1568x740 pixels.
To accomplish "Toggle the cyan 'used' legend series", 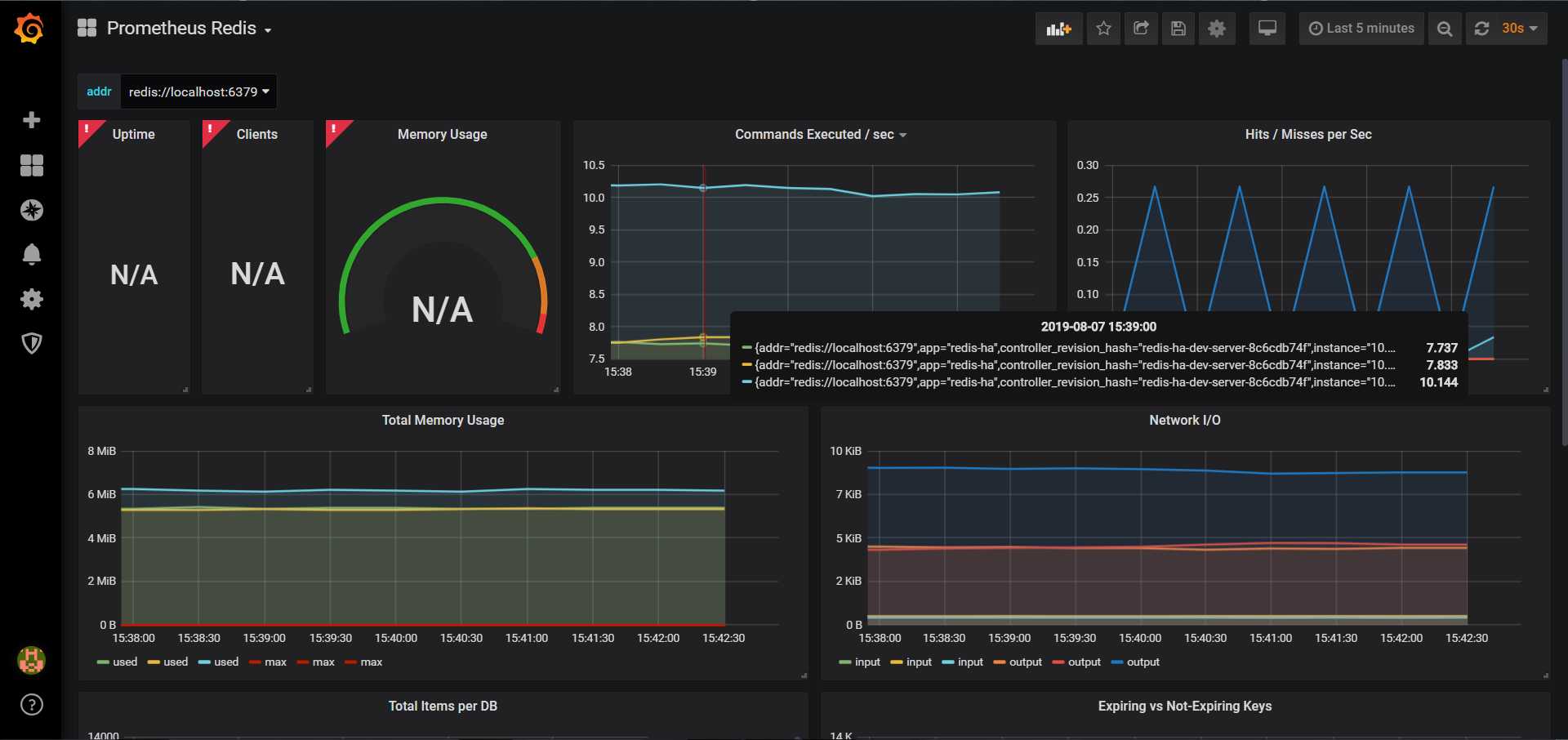I will pos(226,662).
